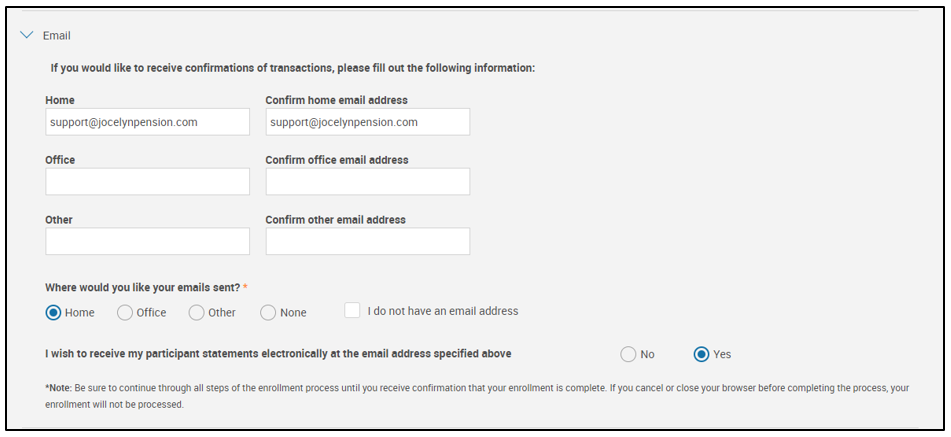Click the 'Confirm other email address' label
Viewport: 951px width, 437px height.
coord(335,220)
